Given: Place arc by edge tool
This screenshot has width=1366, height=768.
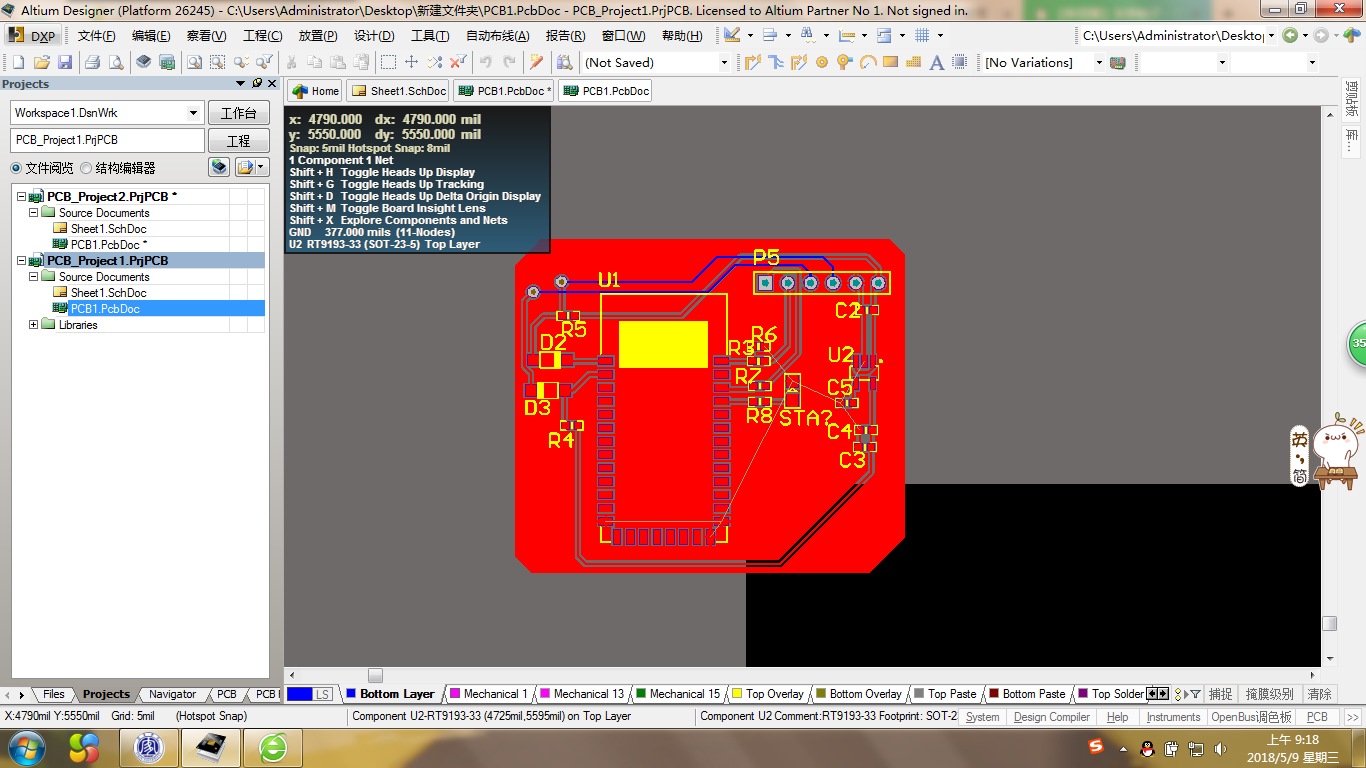Looking at the screenshot, I should pyautogui.click(x=868, y=62).
